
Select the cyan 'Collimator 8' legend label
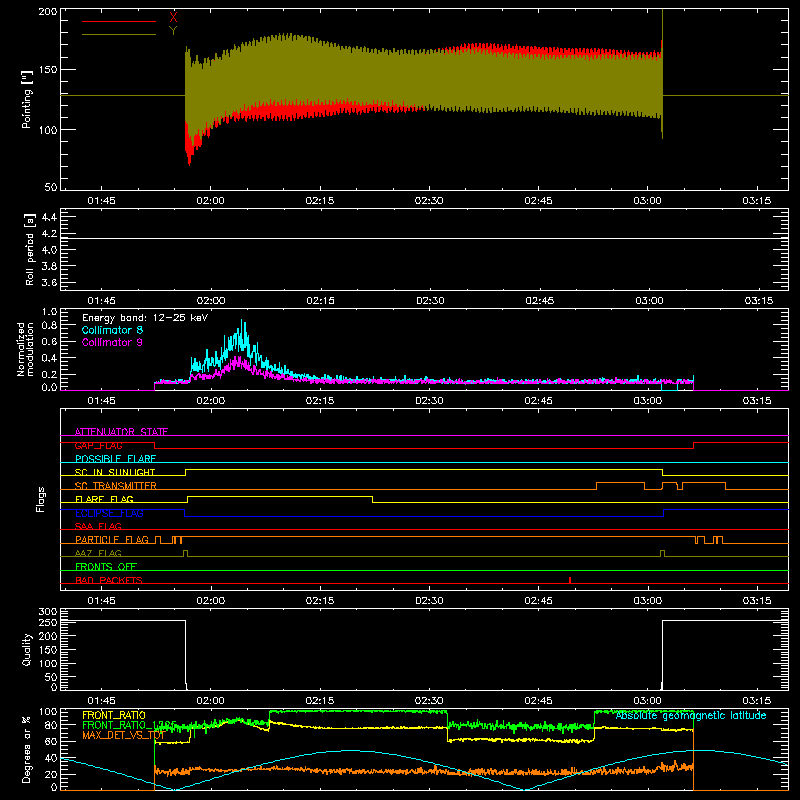pos(112,330)
